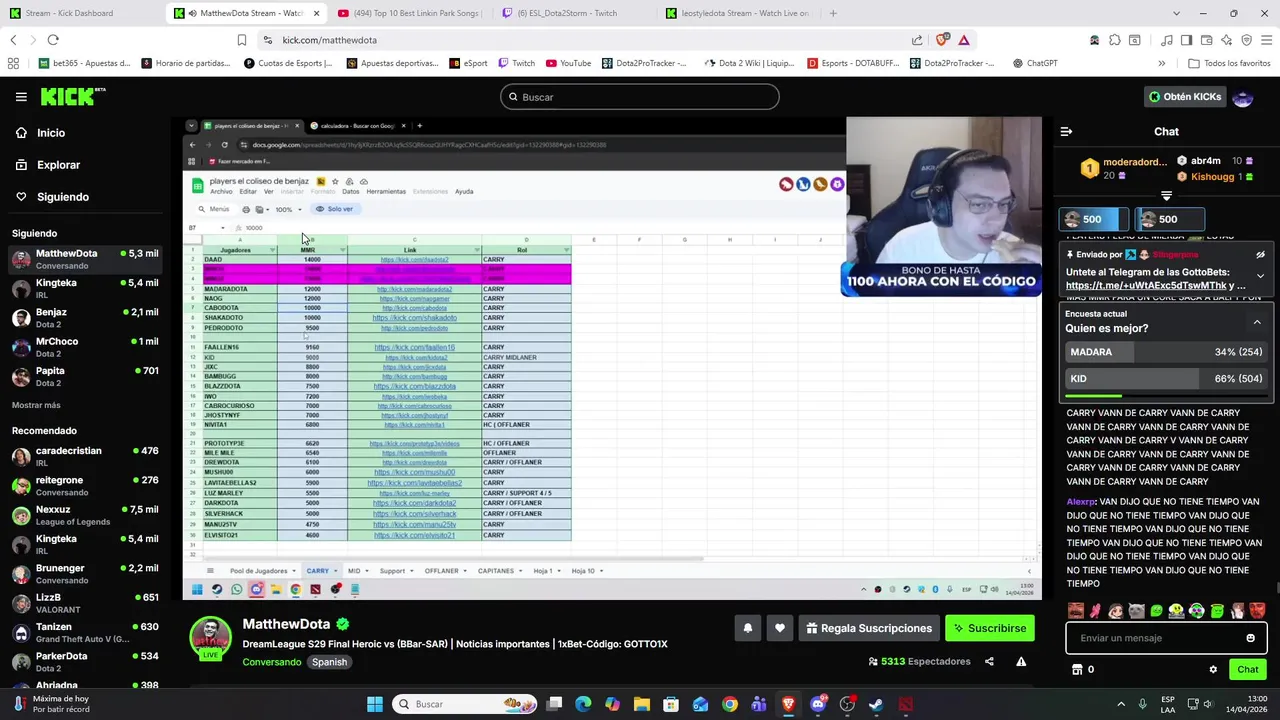Open the user profile avatar menu
This screenshot has width=1280, height=720.
pyautogui.click(x=1243, y=97)
